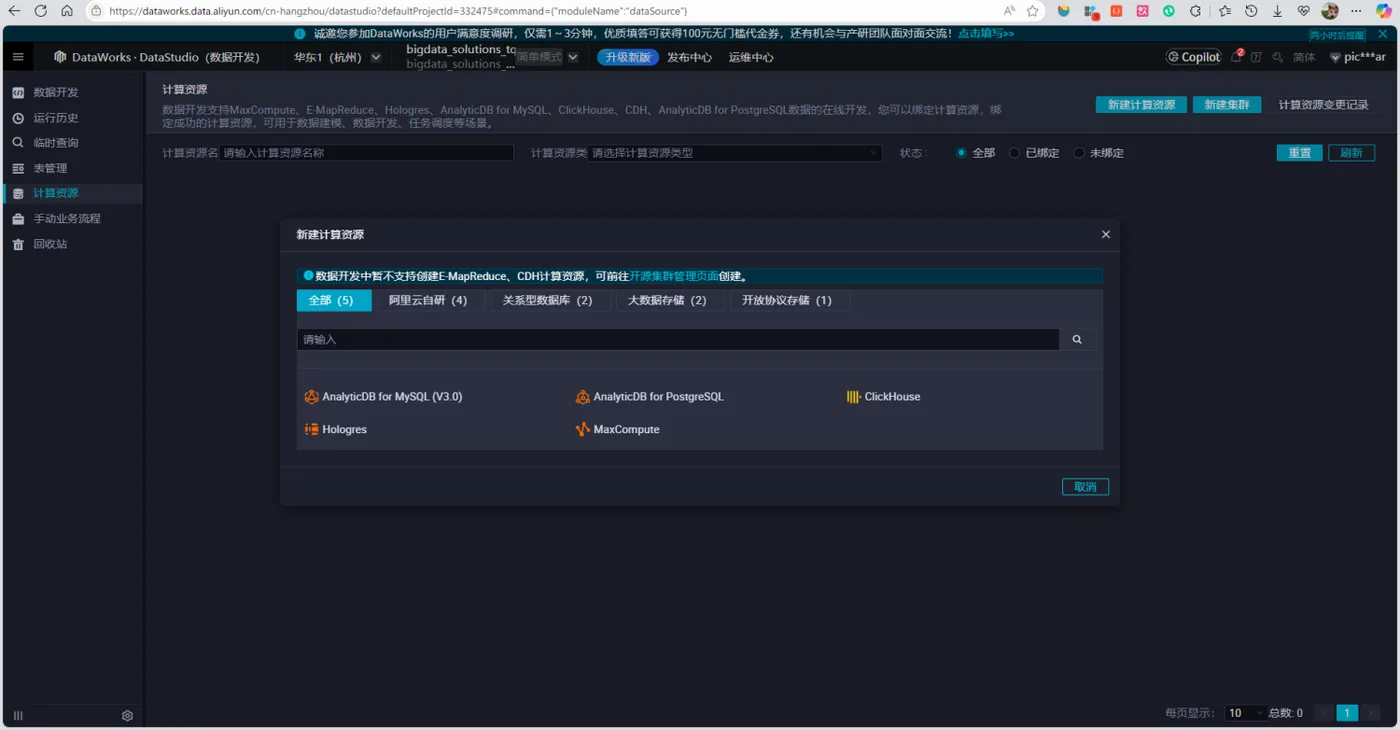Go to pagination page 1
The height and width of the screenshot is (730, 1400).
tap(1347, 713)
